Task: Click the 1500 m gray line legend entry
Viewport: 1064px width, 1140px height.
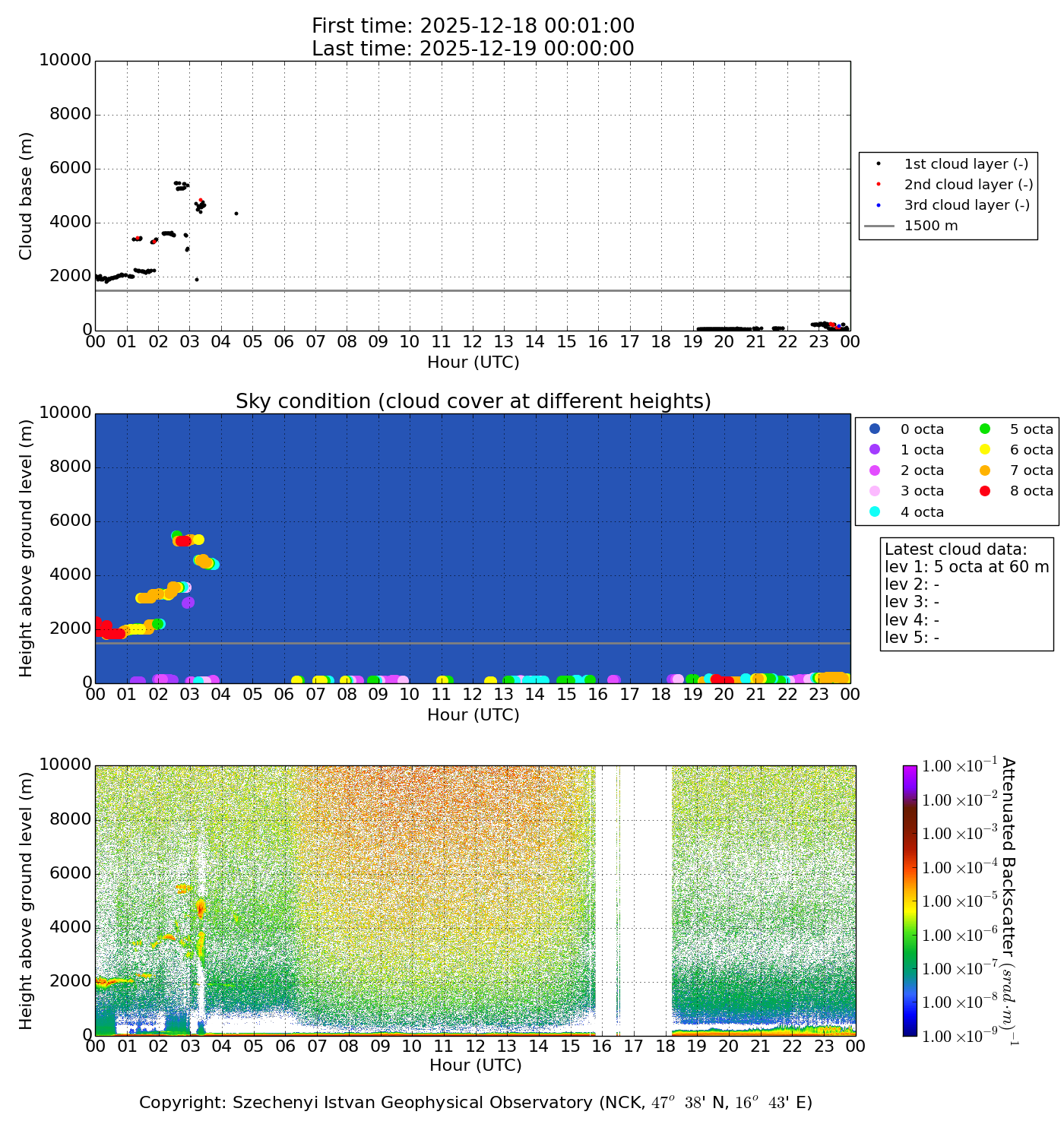Action: [x=930, y=226]
